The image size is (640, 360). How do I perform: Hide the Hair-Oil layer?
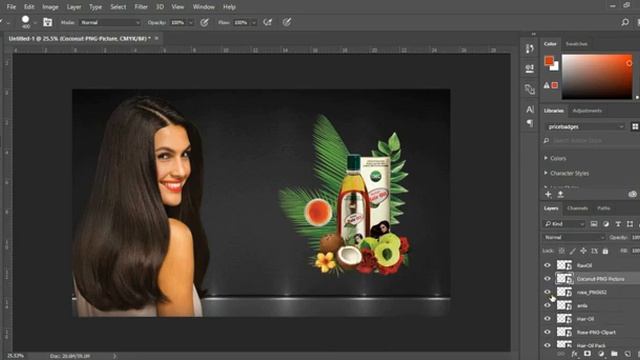click(547, 319)
